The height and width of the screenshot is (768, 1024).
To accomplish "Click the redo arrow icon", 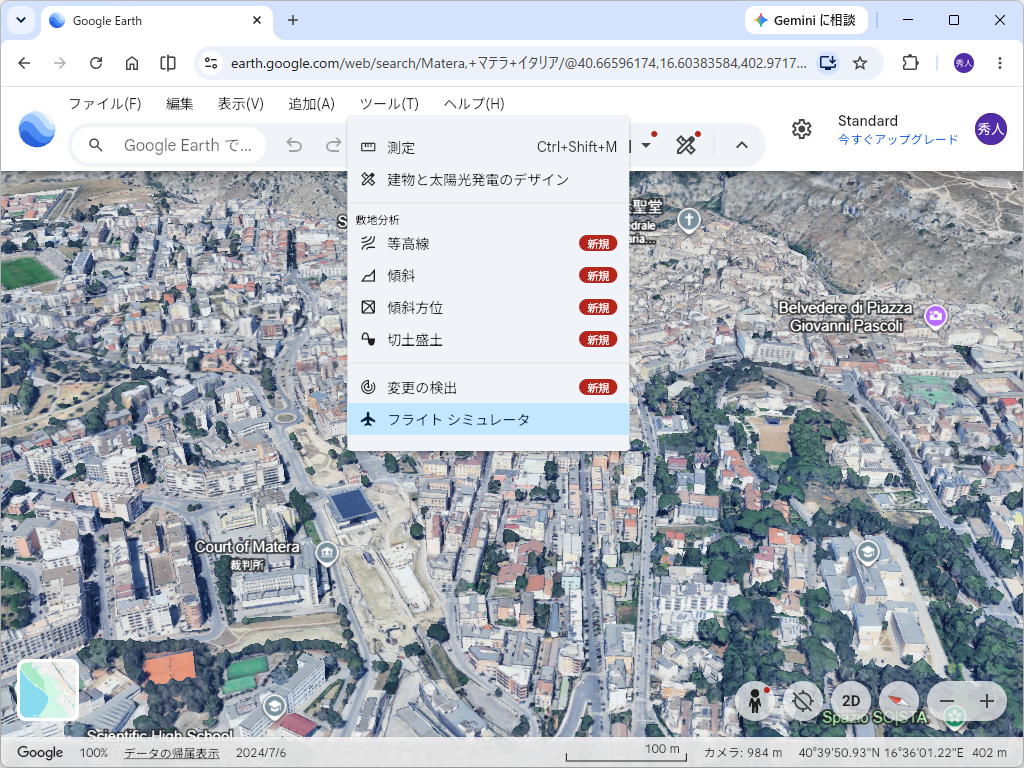I will 334,145.
